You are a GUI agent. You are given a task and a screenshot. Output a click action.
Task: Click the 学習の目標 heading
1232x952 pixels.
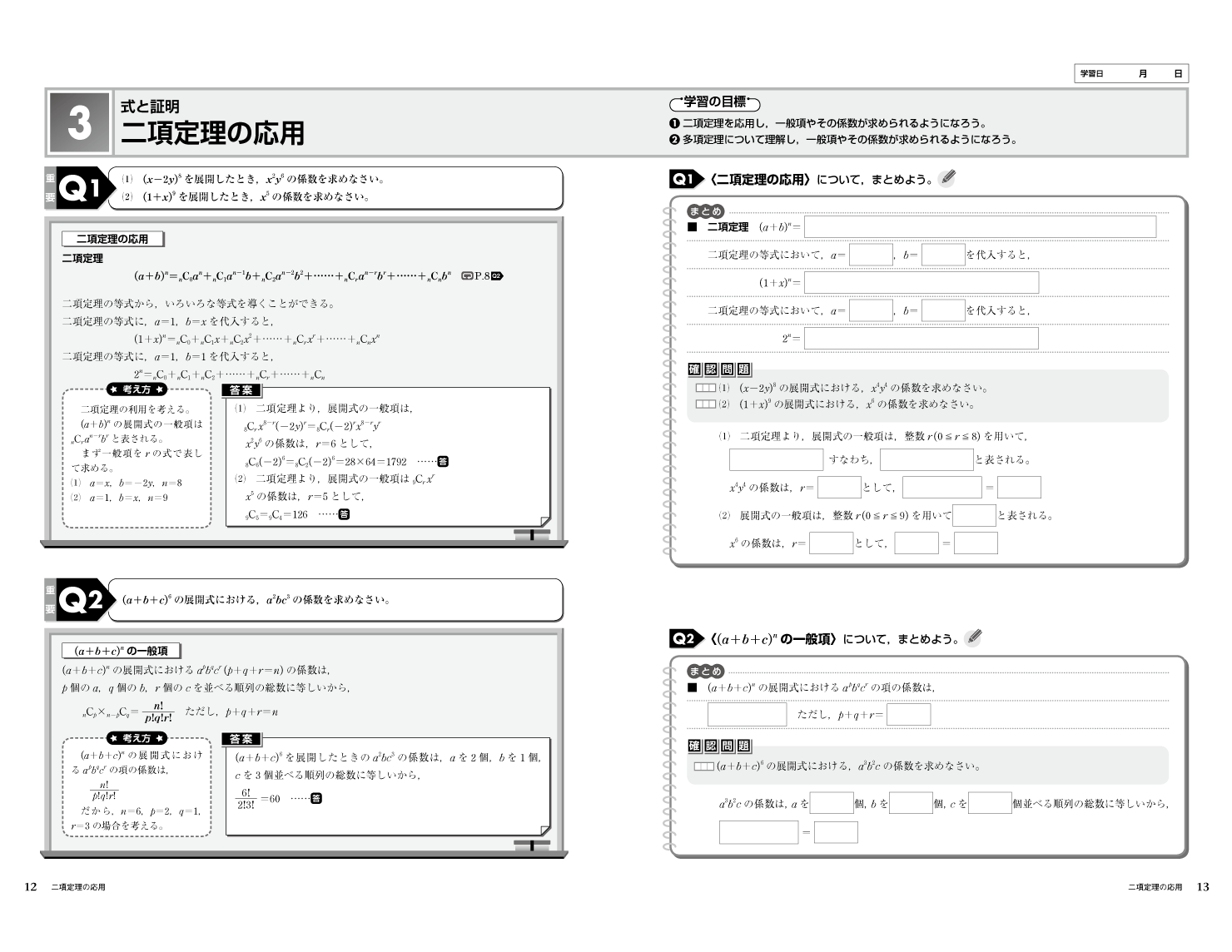[x=714, y=102]
